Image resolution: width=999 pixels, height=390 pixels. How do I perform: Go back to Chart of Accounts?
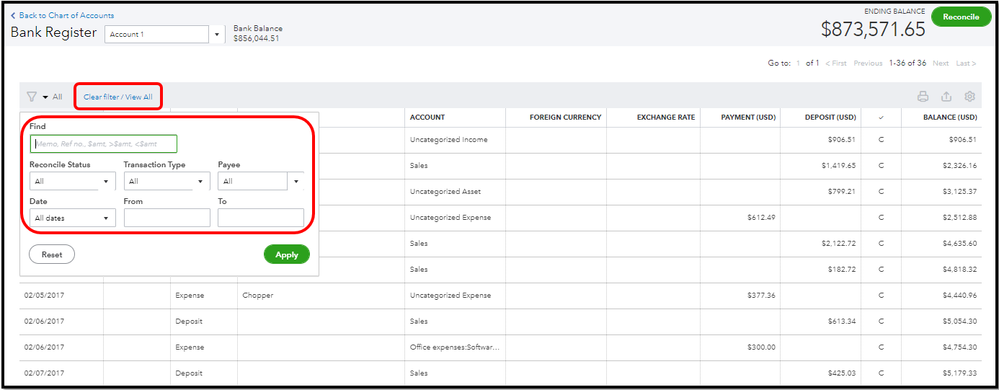62,15
